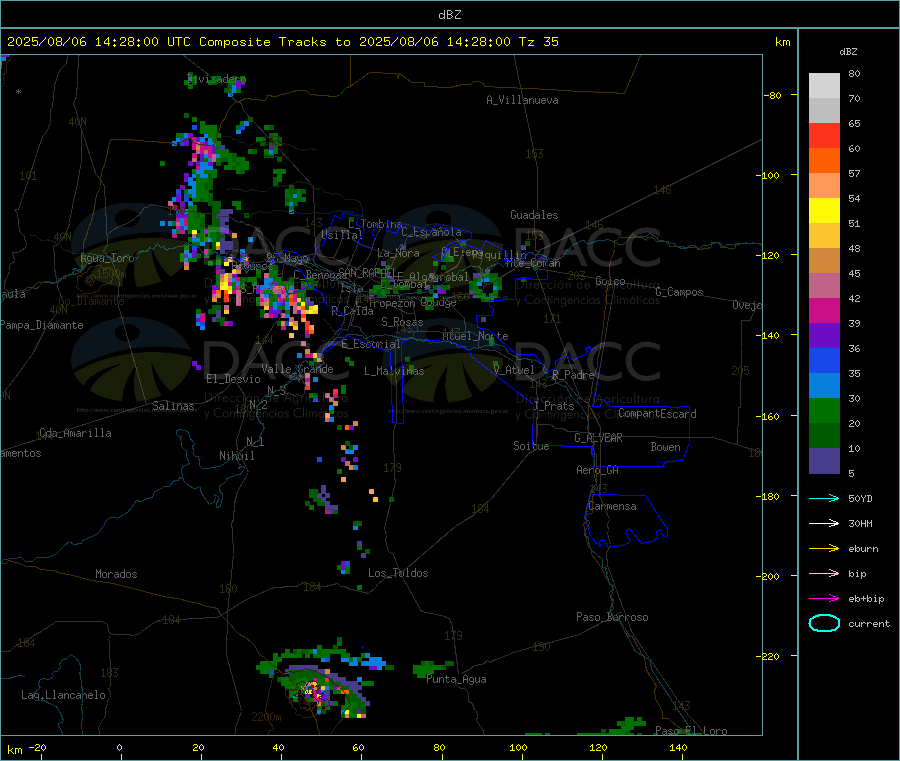Click the 'Agua_Toro' place label
900x761 pixels.
click(x=107, y=258)
